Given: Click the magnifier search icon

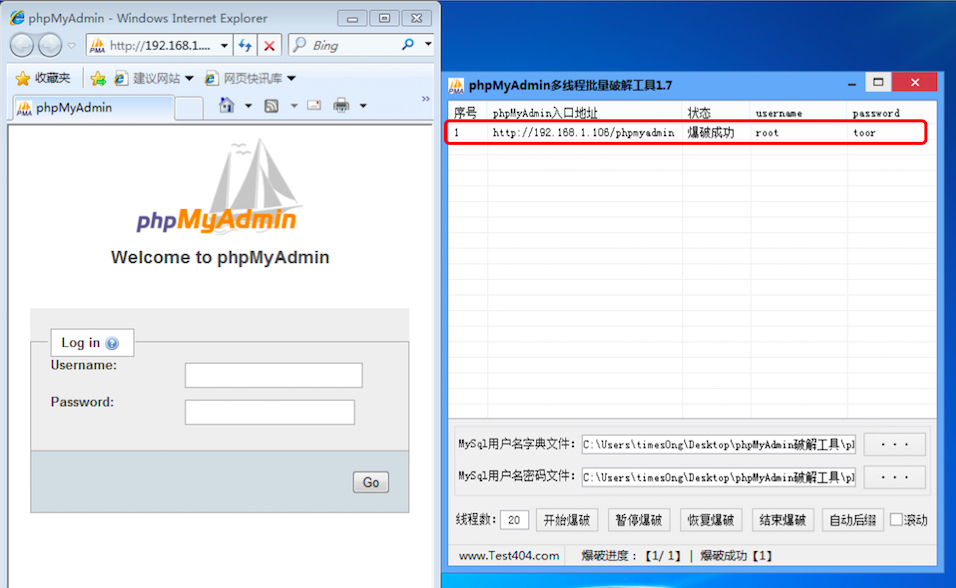Looking at the screenshot, I should click(x=408, y=45).
